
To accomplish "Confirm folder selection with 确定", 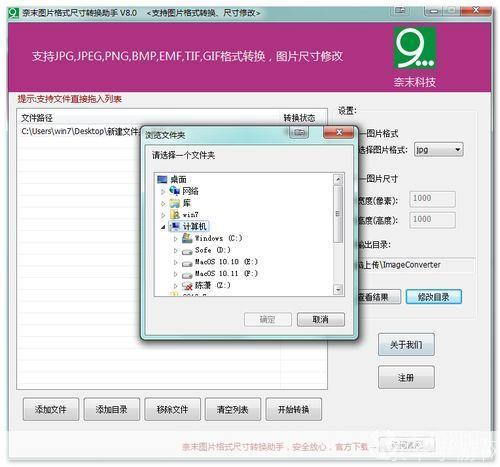I will tap(268, 319).
